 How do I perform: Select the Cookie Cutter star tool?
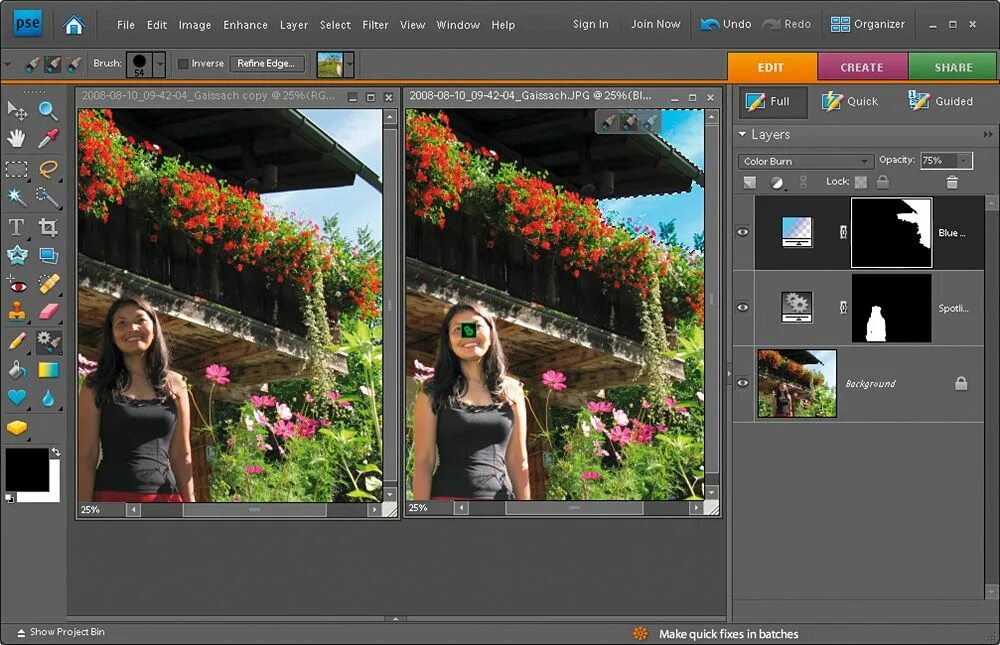(17, 255)
